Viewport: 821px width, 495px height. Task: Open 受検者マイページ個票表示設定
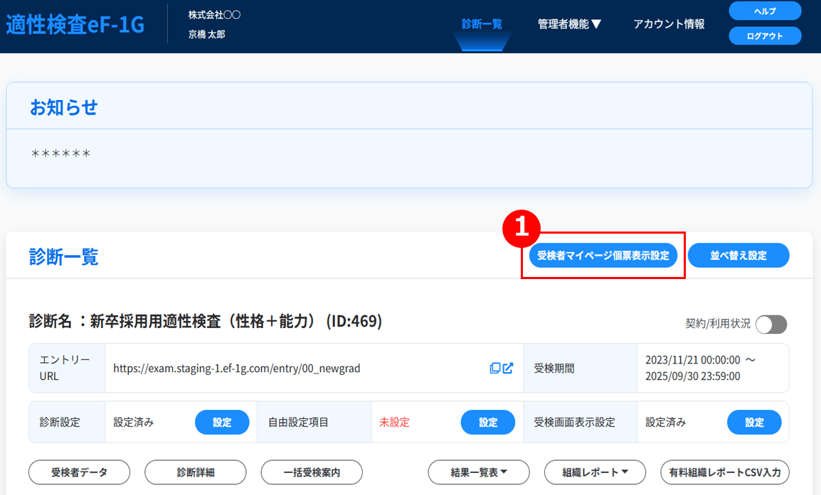[x=603, y=256]
